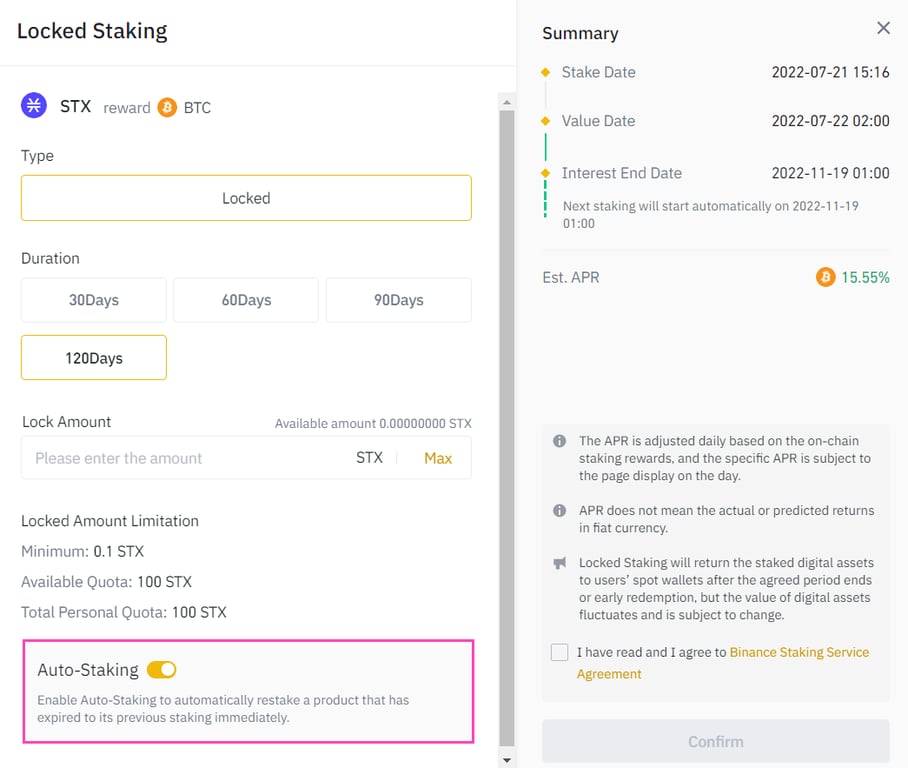Close the Locked Staking summary panel
The height and width of the screenshot is (768, 908).
(883, 28)
